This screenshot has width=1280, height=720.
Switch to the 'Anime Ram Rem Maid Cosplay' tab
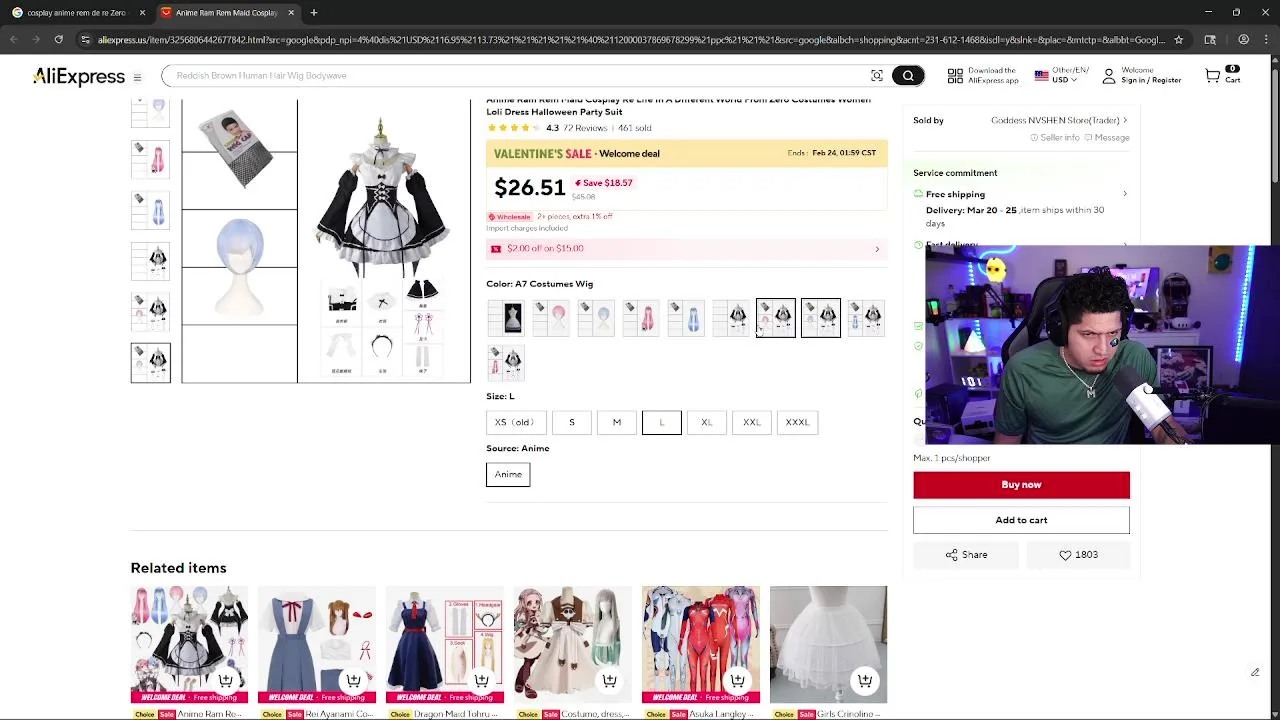(x=227, y=12)
